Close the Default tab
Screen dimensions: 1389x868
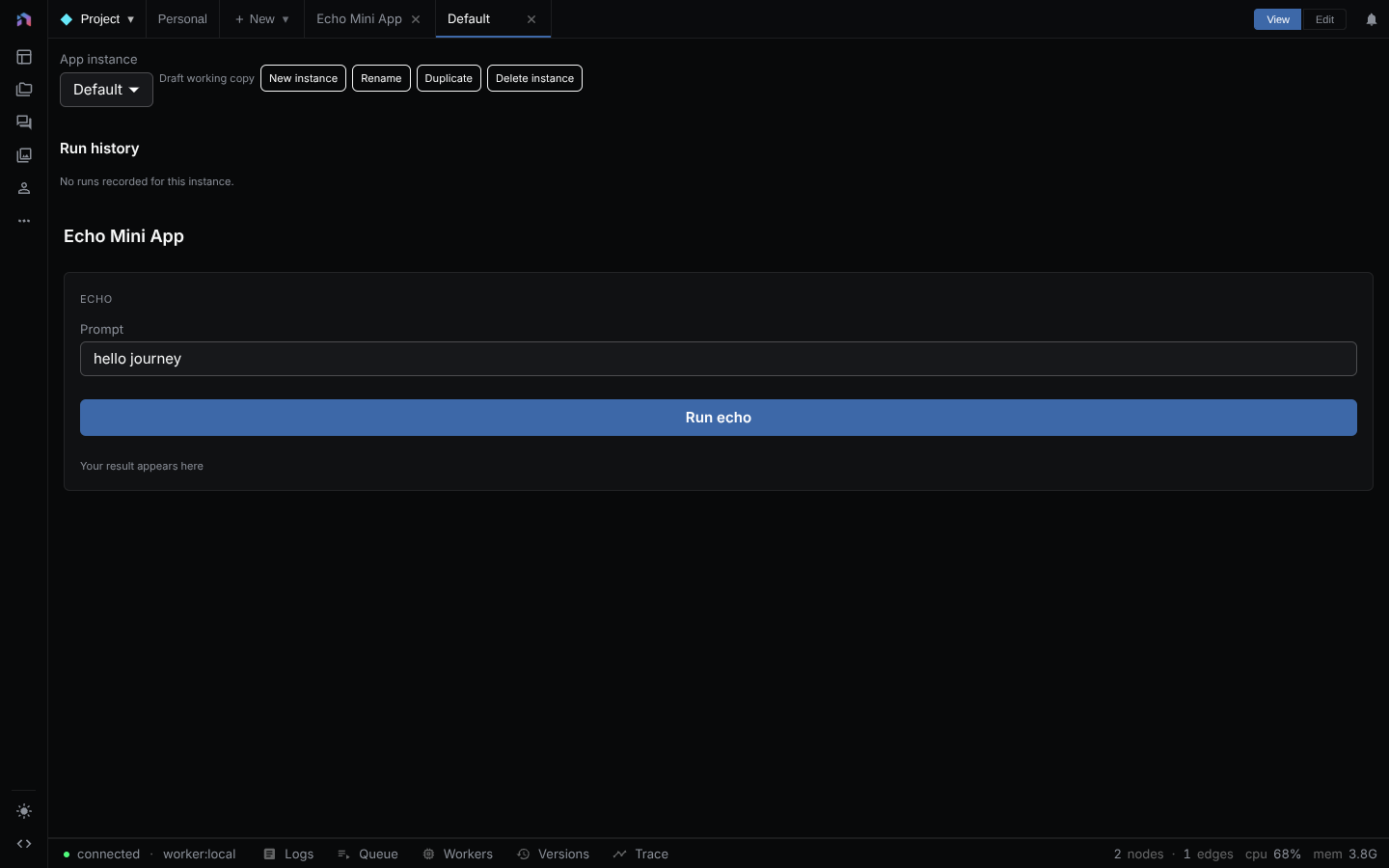click(x=531, y=19)
